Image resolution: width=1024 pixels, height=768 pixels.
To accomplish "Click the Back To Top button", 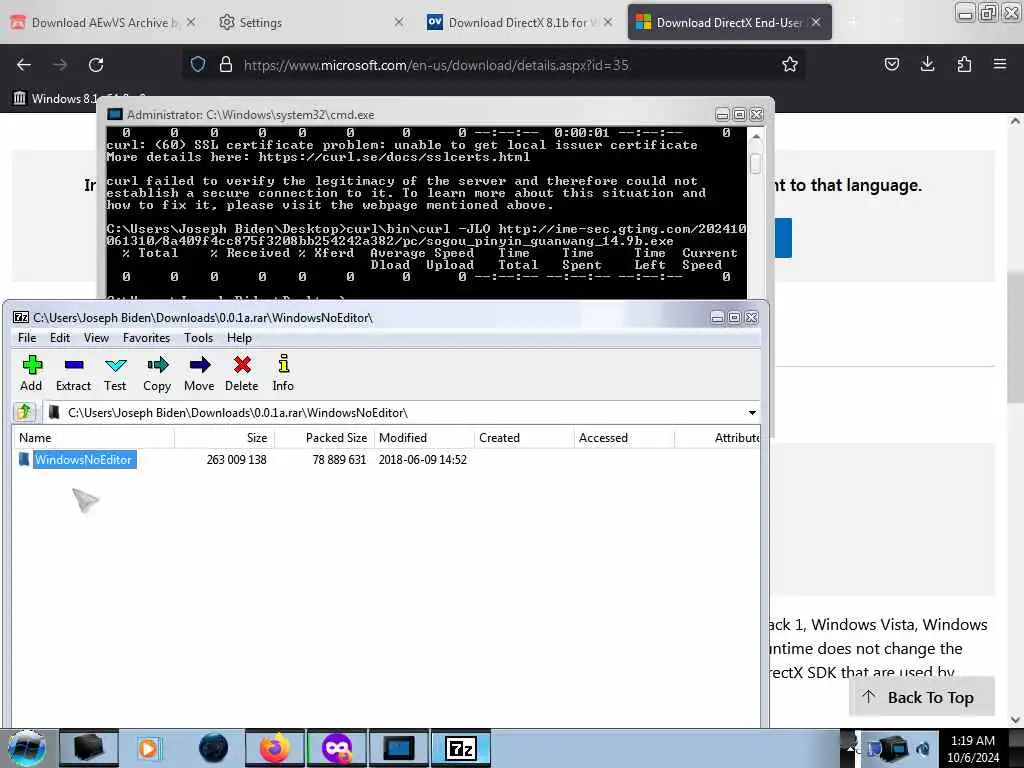I will tap(921, 697).
